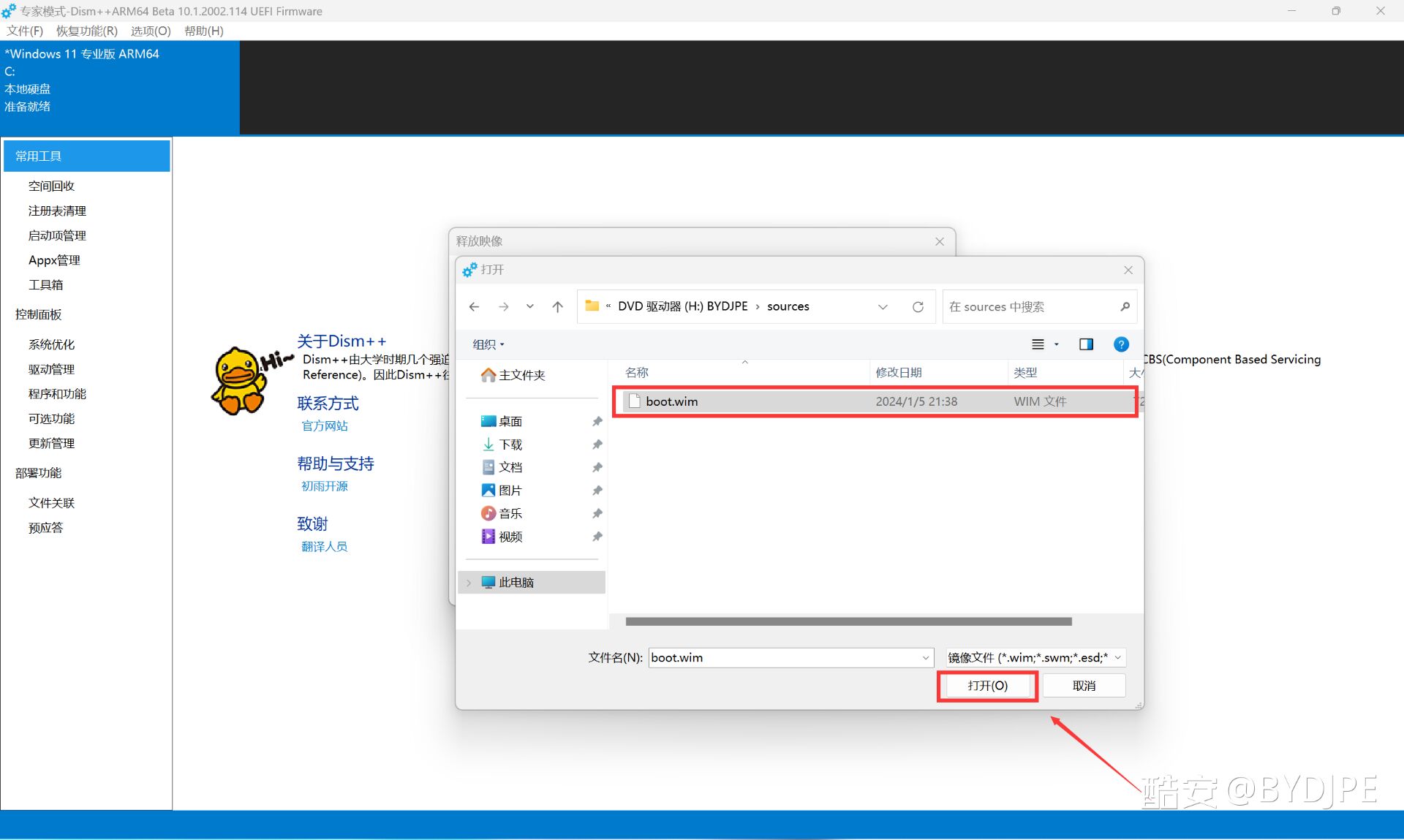Open the address bar path dropdown
The image size is (1404, 840).
883,307
